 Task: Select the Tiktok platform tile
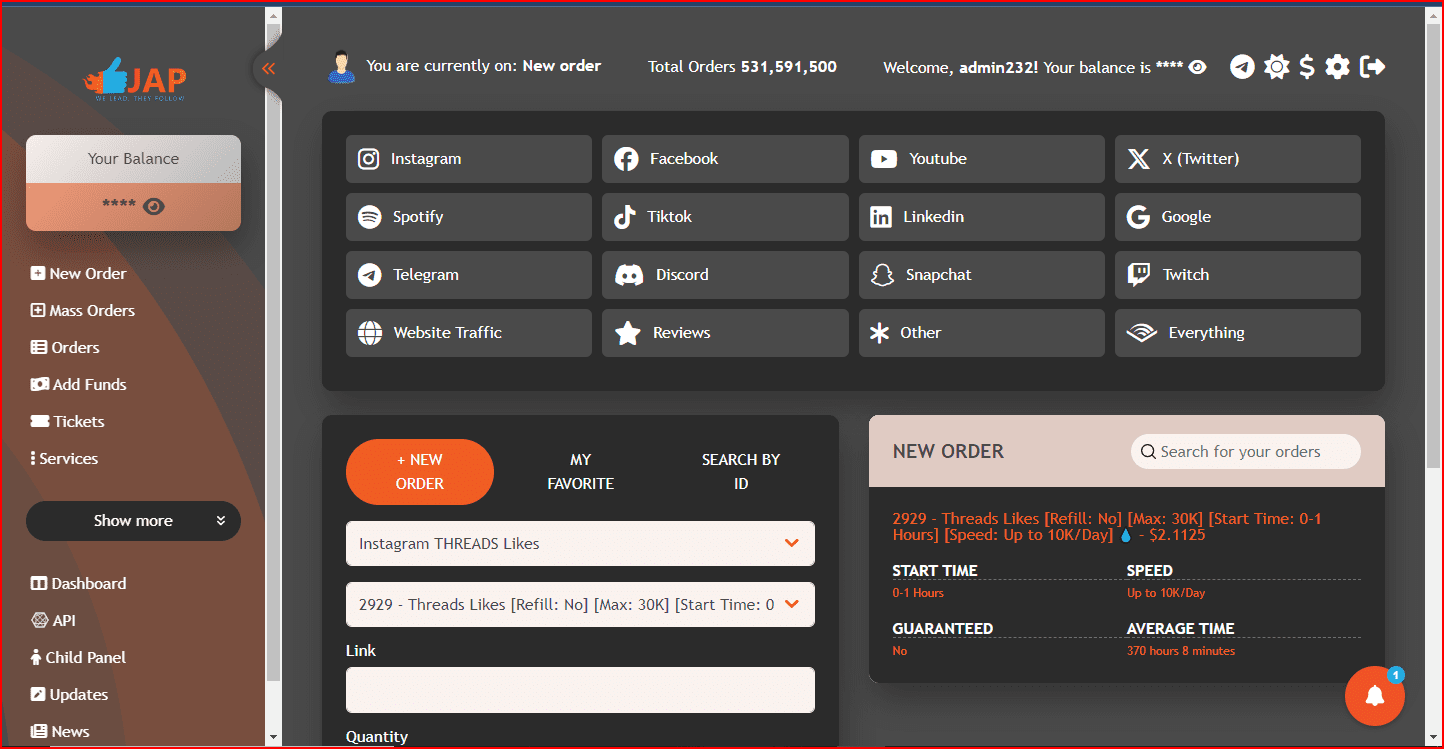[724, 217]
